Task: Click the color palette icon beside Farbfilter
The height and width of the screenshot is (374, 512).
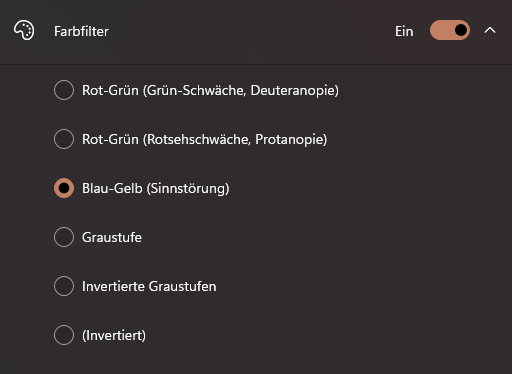Action: [24, 31]
